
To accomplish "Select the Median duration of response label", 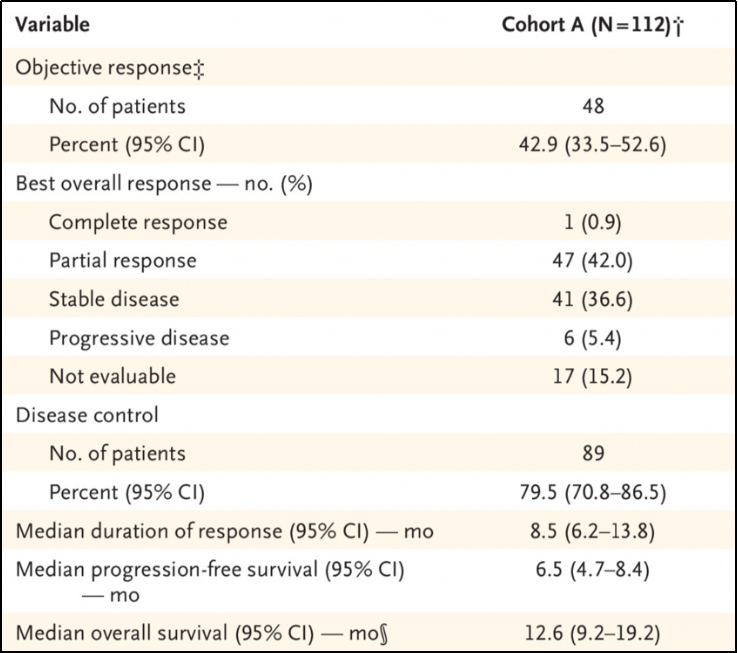I will pyautogui.click(x=224, y=531).
